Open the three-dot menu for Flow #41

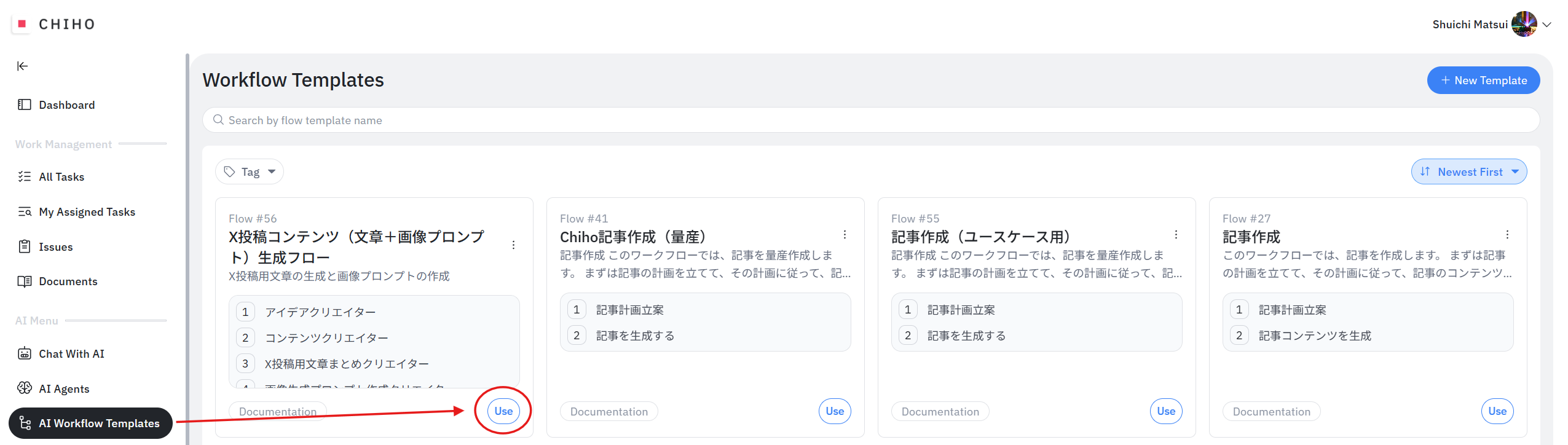tap(845, 235)
